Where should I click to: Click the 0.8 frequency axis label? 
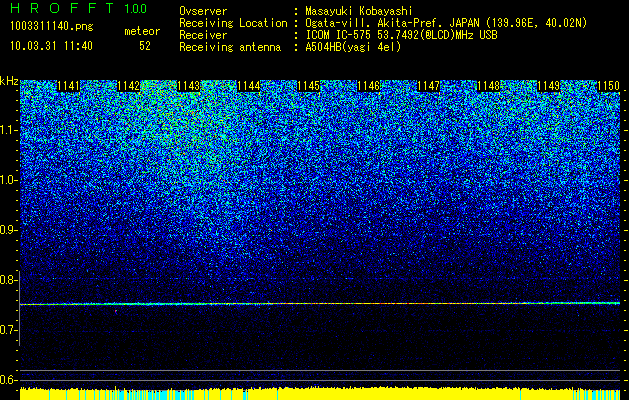point(7,280)
